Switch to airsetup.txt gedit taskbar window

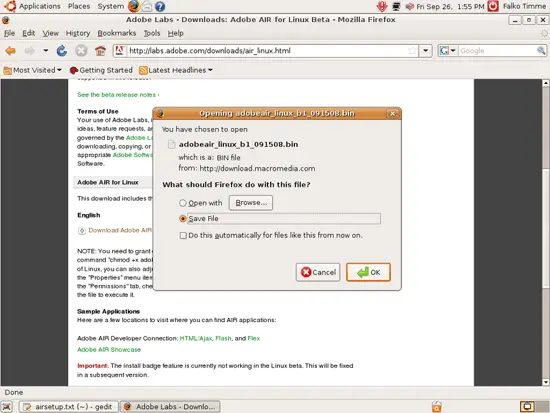click(68, 406)
